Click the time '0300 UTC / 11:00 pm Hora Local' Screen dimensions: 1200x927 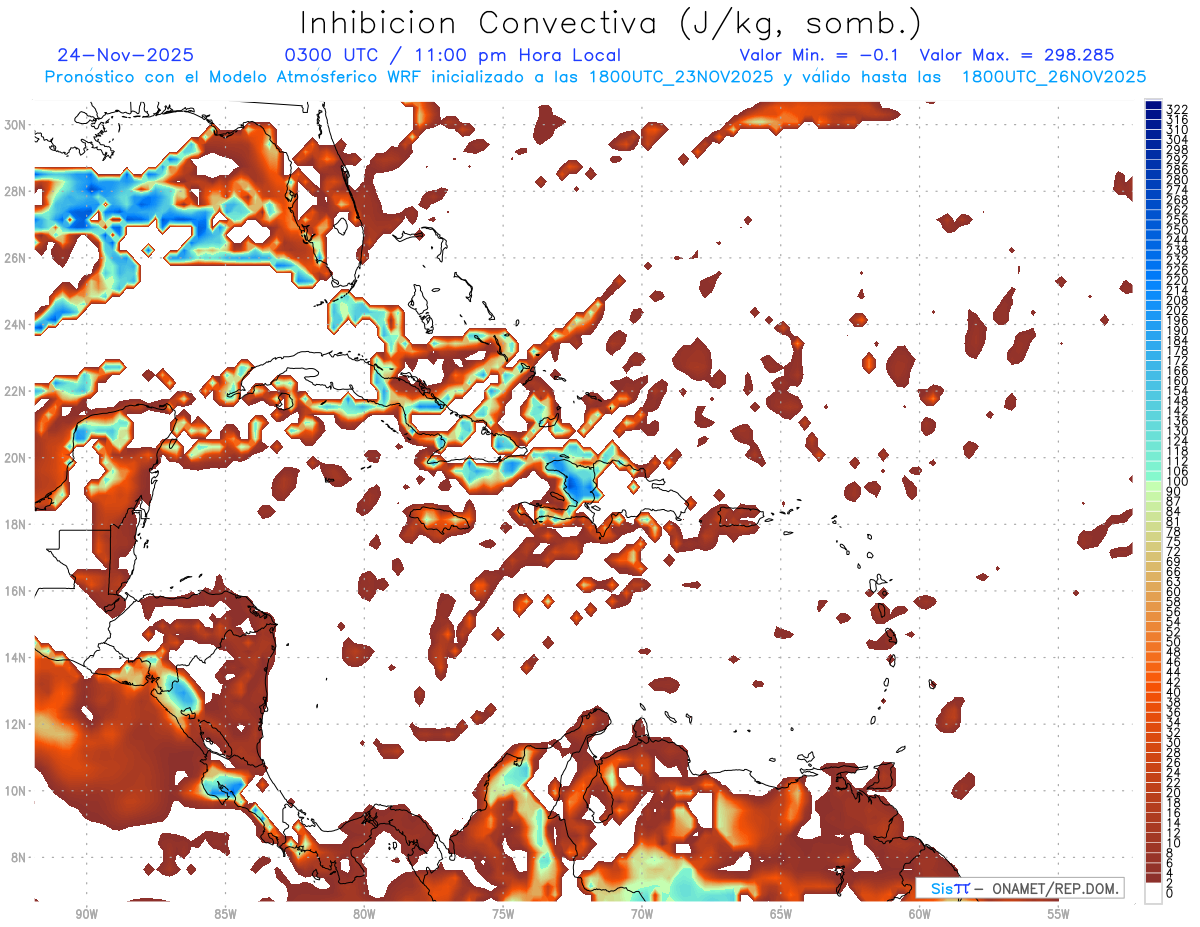[453, 56]
